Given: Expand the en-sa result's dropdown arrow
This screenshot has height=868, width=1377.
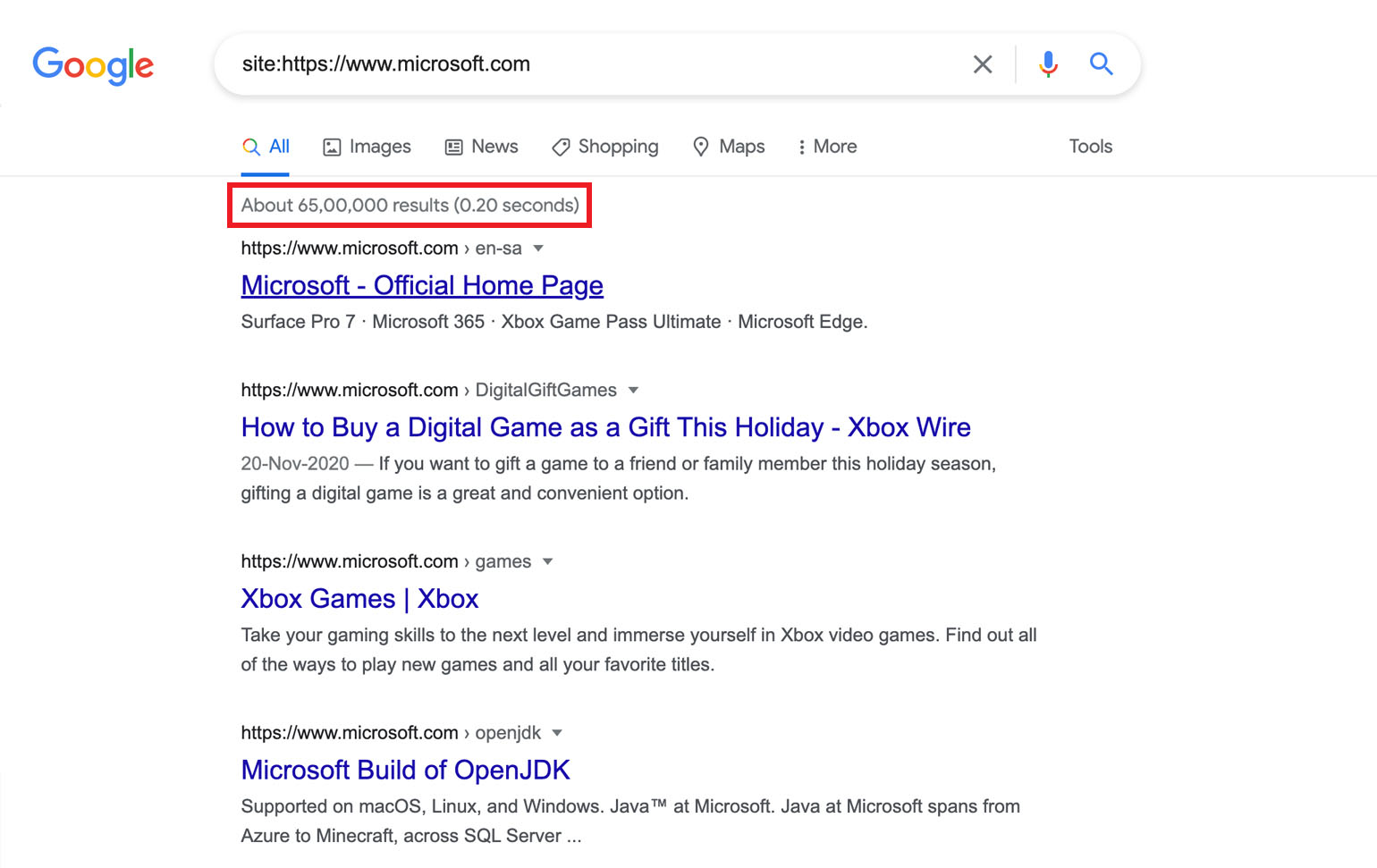Looking at the screenshot, I should coord(539,249).
